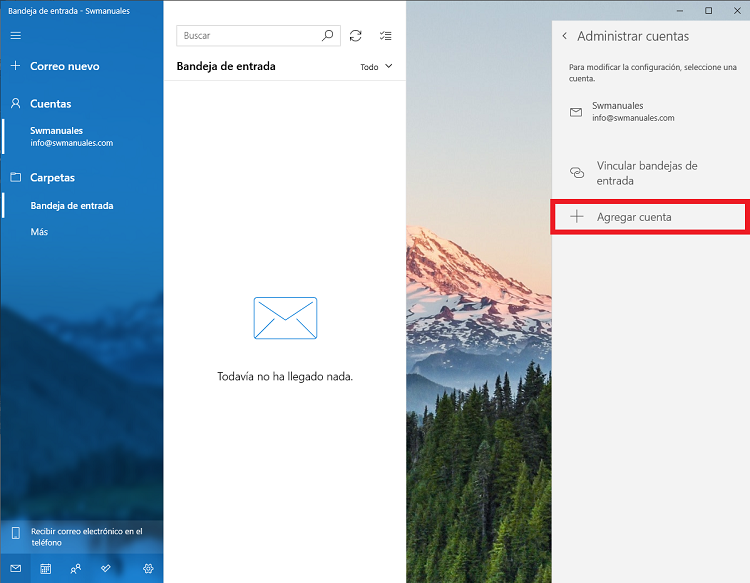Sync the mailbox with the refresh icon

coord(355,36)
